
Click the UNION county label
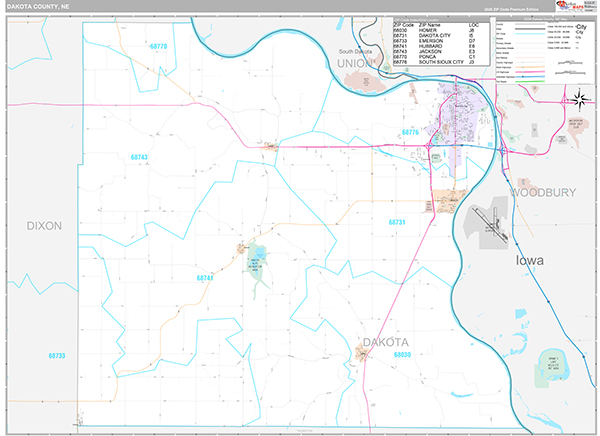pos(355,63)
